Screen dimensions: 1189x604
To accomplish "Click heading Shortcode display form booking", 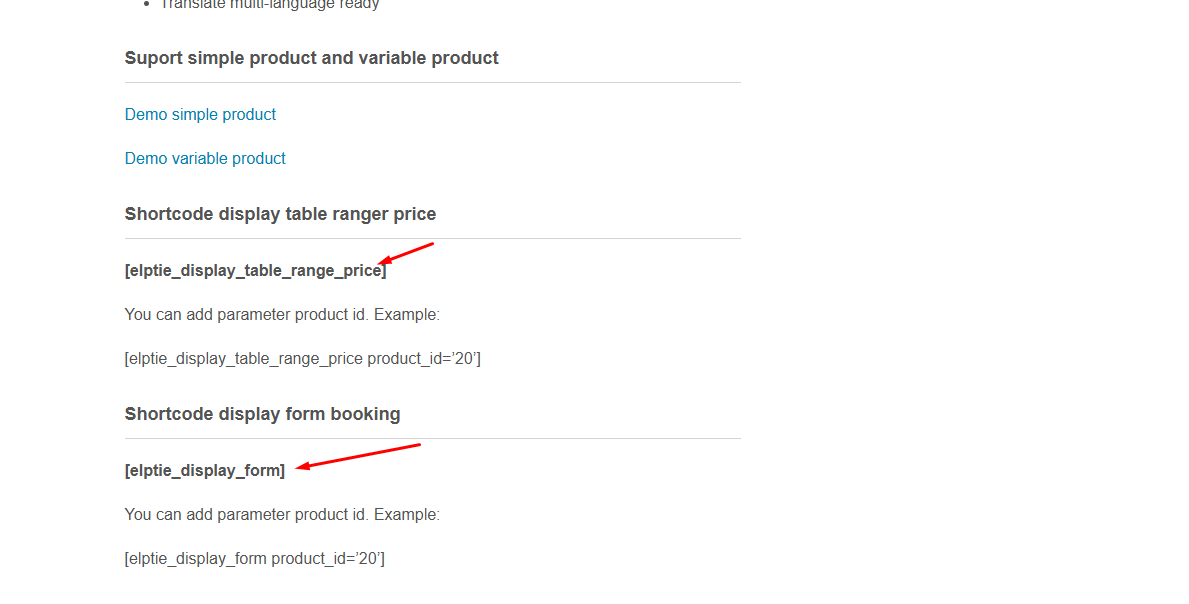I will [x=262, y=415].
